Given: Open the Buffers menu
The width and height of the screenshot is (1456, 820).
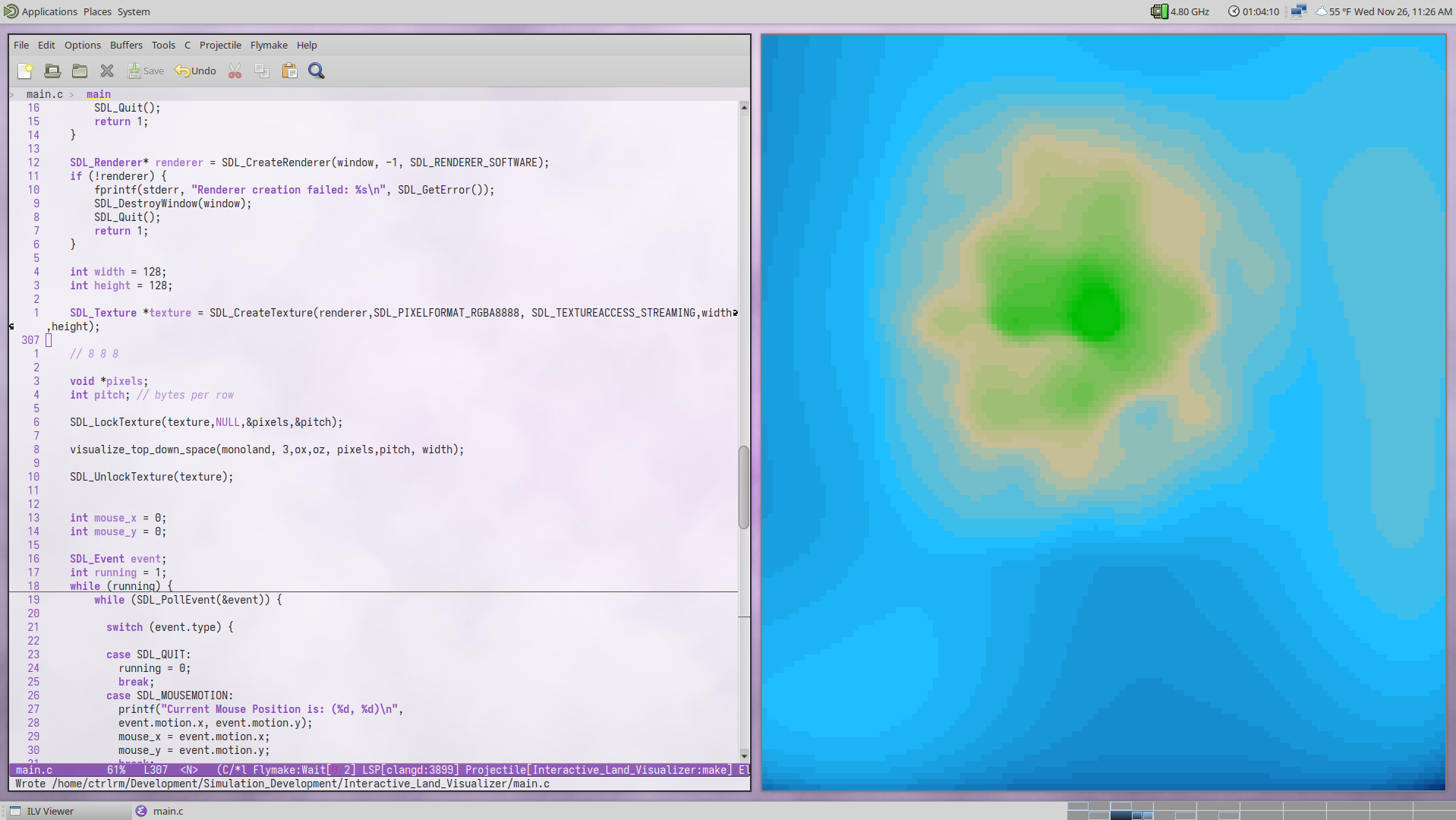Looking at the screenshot, I should [126, 45].
